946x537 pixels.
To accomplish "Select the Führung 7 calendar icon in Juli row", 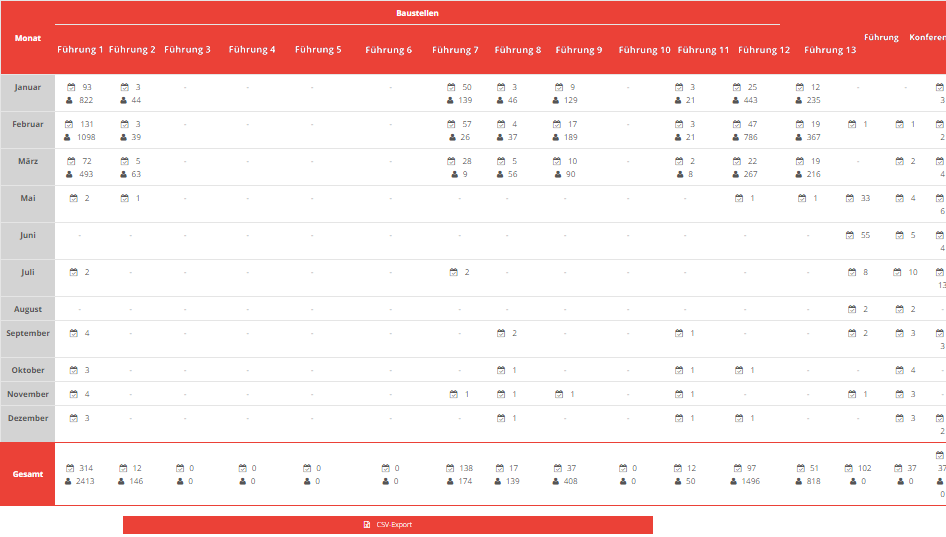I will [452, 272].
